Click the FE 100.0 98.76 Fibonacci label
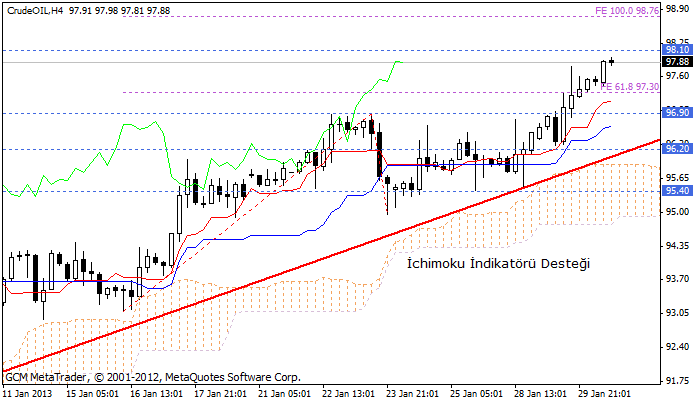Screen dimensions: 700x402 (626, 10)
